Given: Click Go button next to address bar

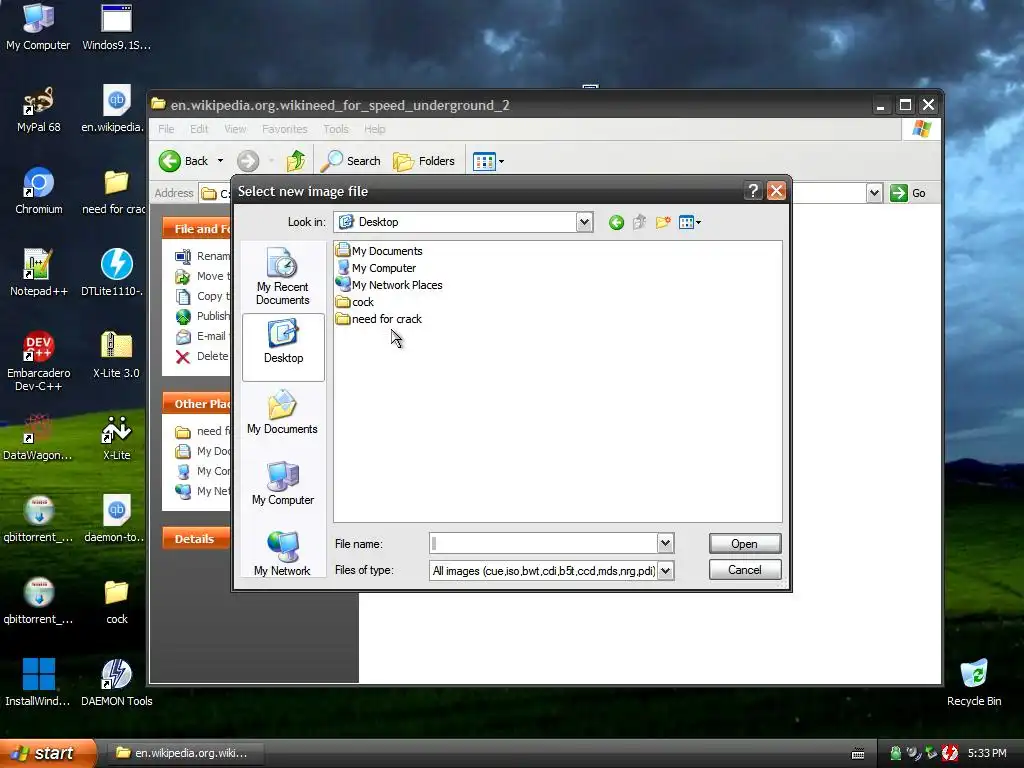Looking at the screenshot, I should pos(908,193).
